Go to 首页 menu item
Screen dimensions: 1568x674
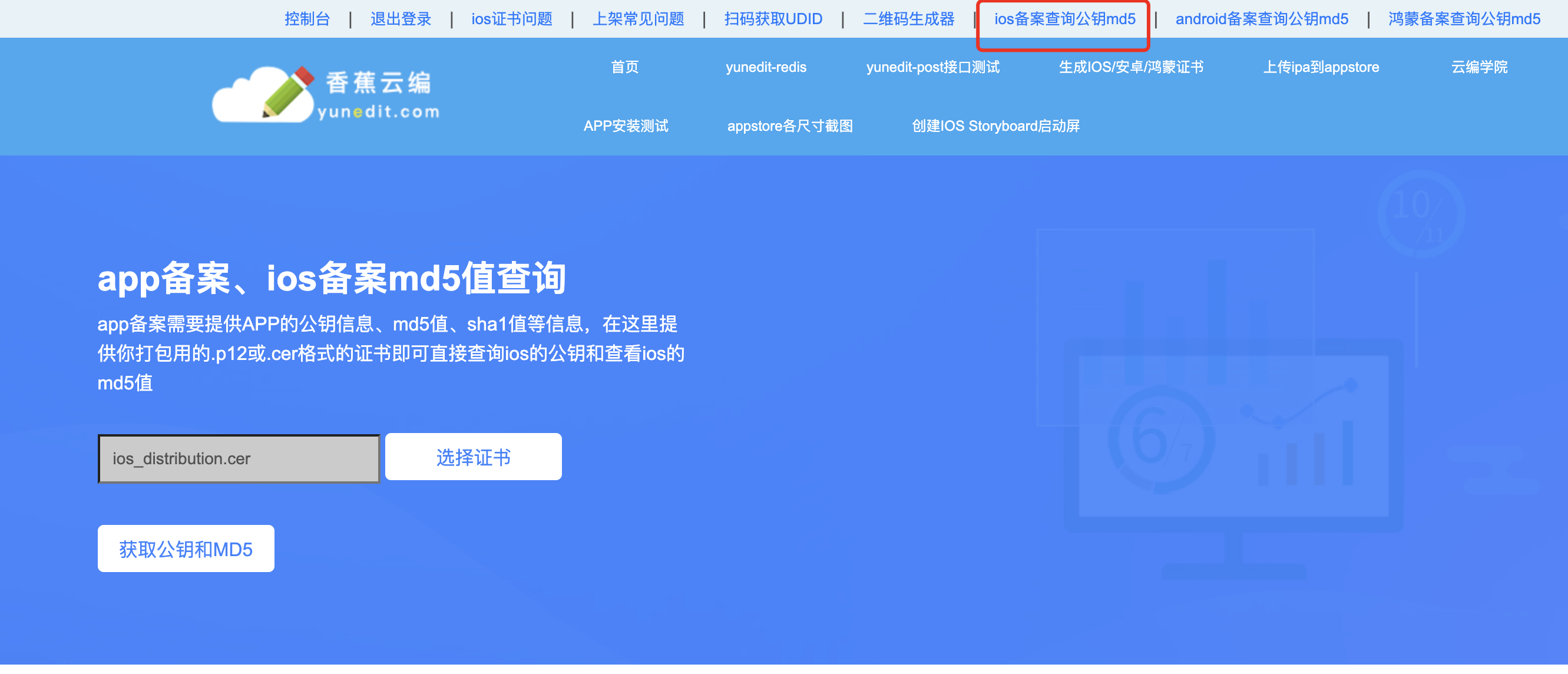pyautogui.click(x=624, y=67)
